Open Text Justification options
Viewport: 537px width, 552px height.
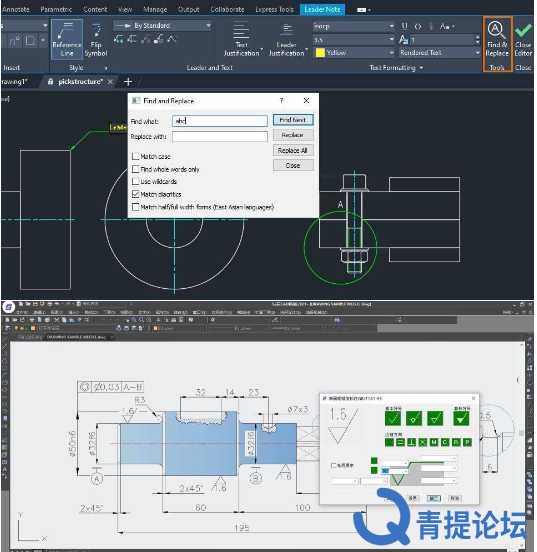point(242,39)
